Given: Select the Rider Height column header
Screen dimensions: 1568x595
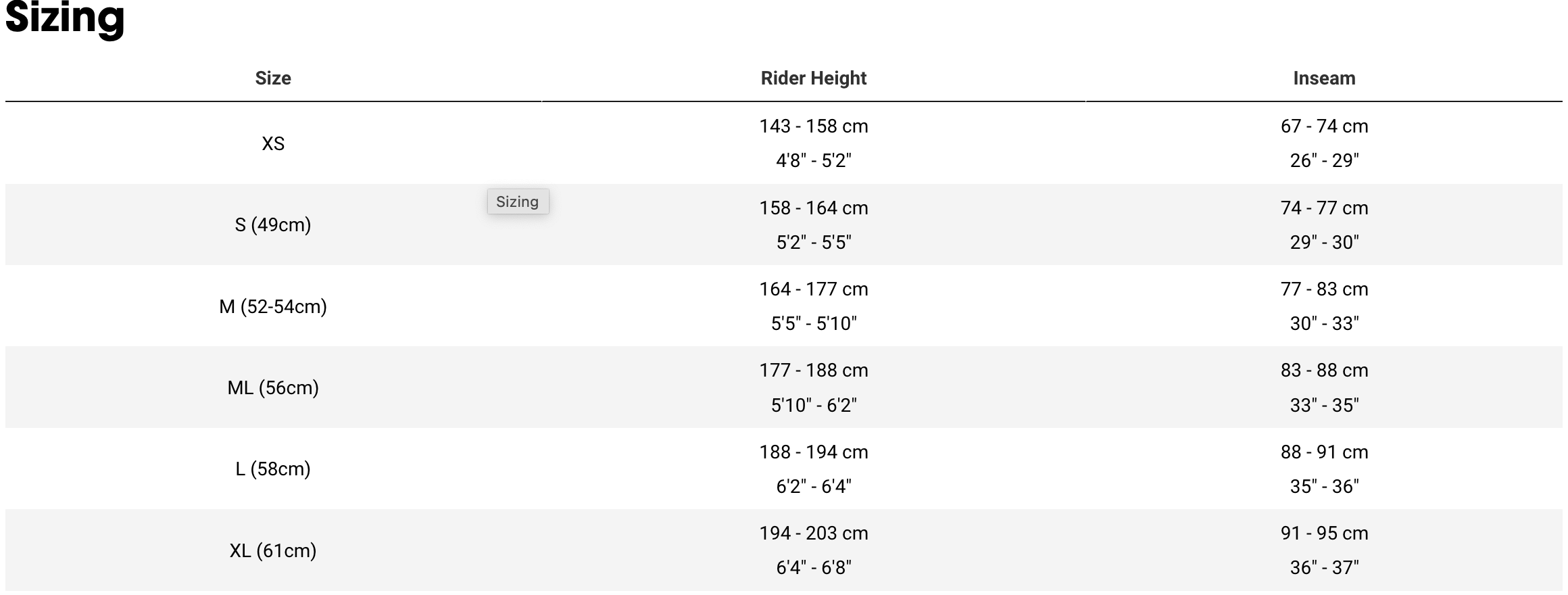Looking at the screenshot, I should point(814,78).
